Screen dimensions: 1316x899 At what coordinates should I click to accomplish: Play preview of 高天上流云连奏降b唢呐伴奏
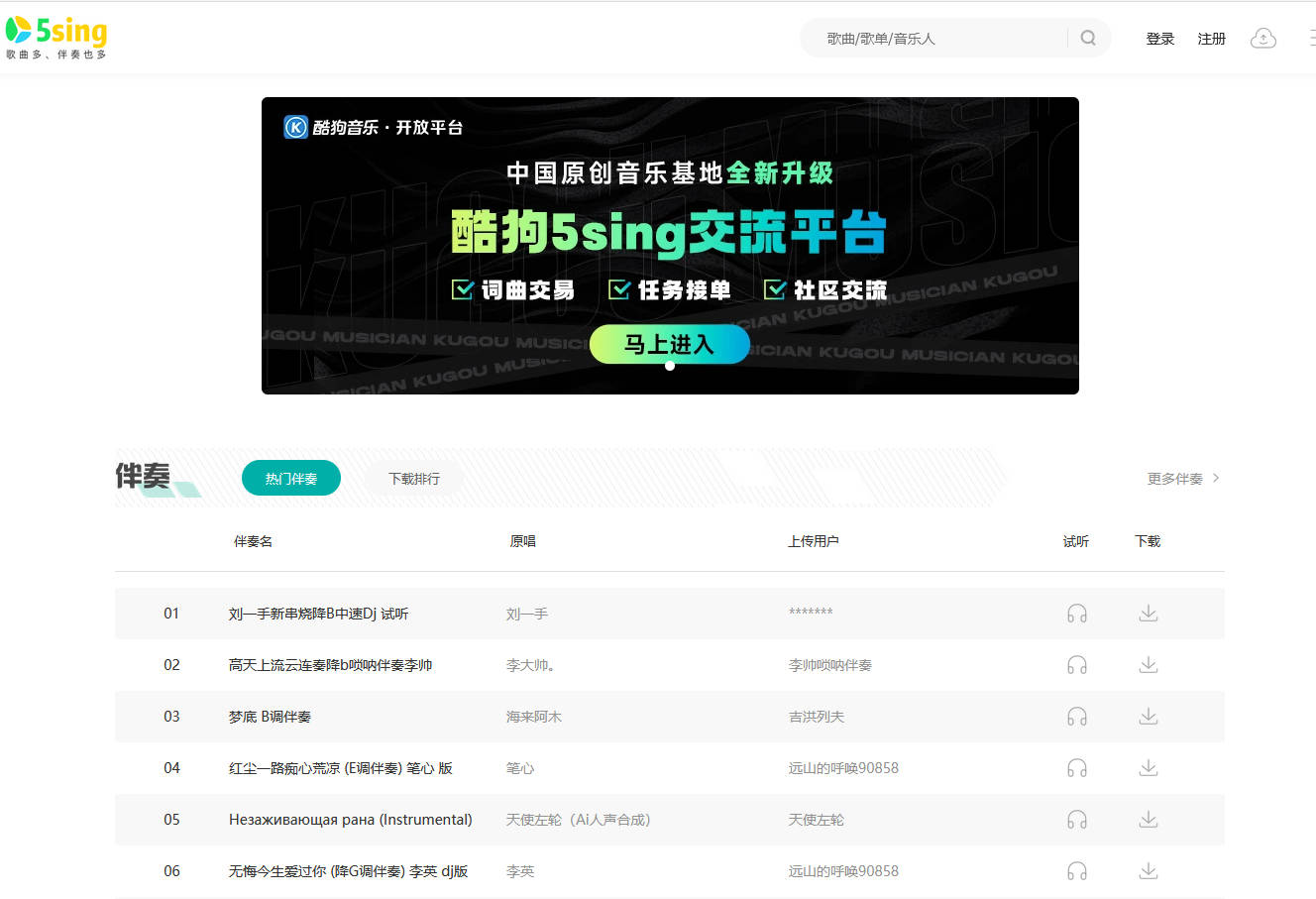click(1076, 664)
